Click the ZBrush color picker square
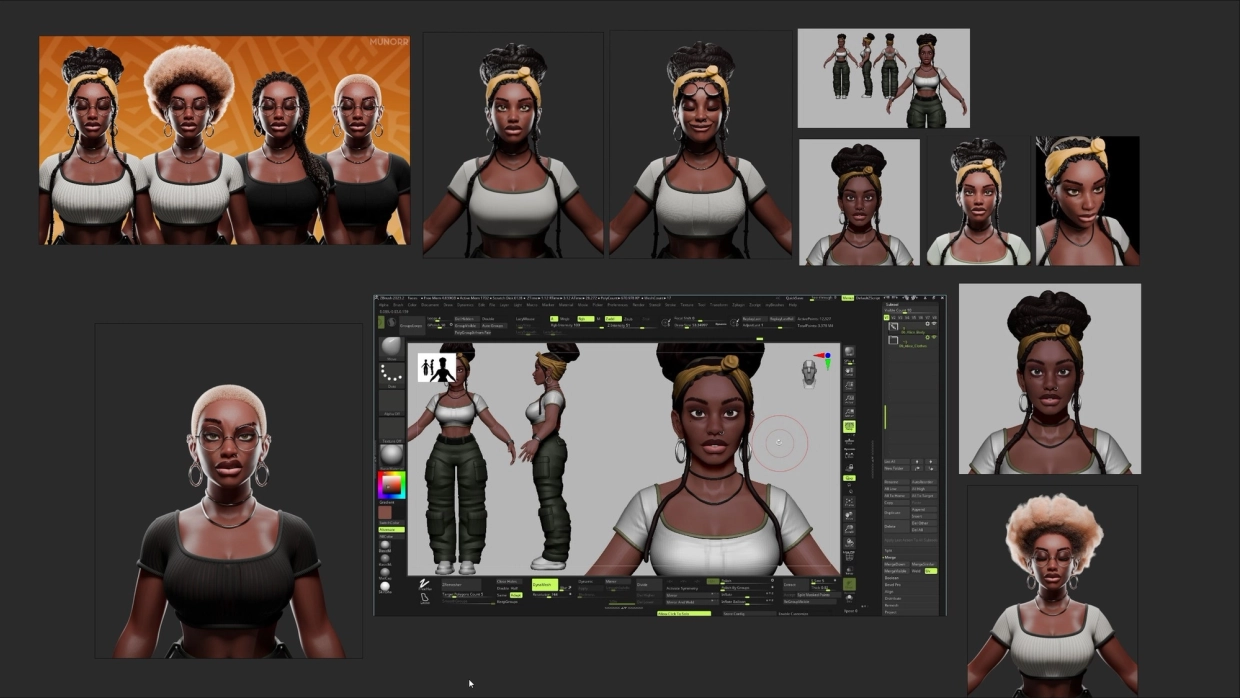This screenshot has height=698, width=1240. [x=392, y=485]
